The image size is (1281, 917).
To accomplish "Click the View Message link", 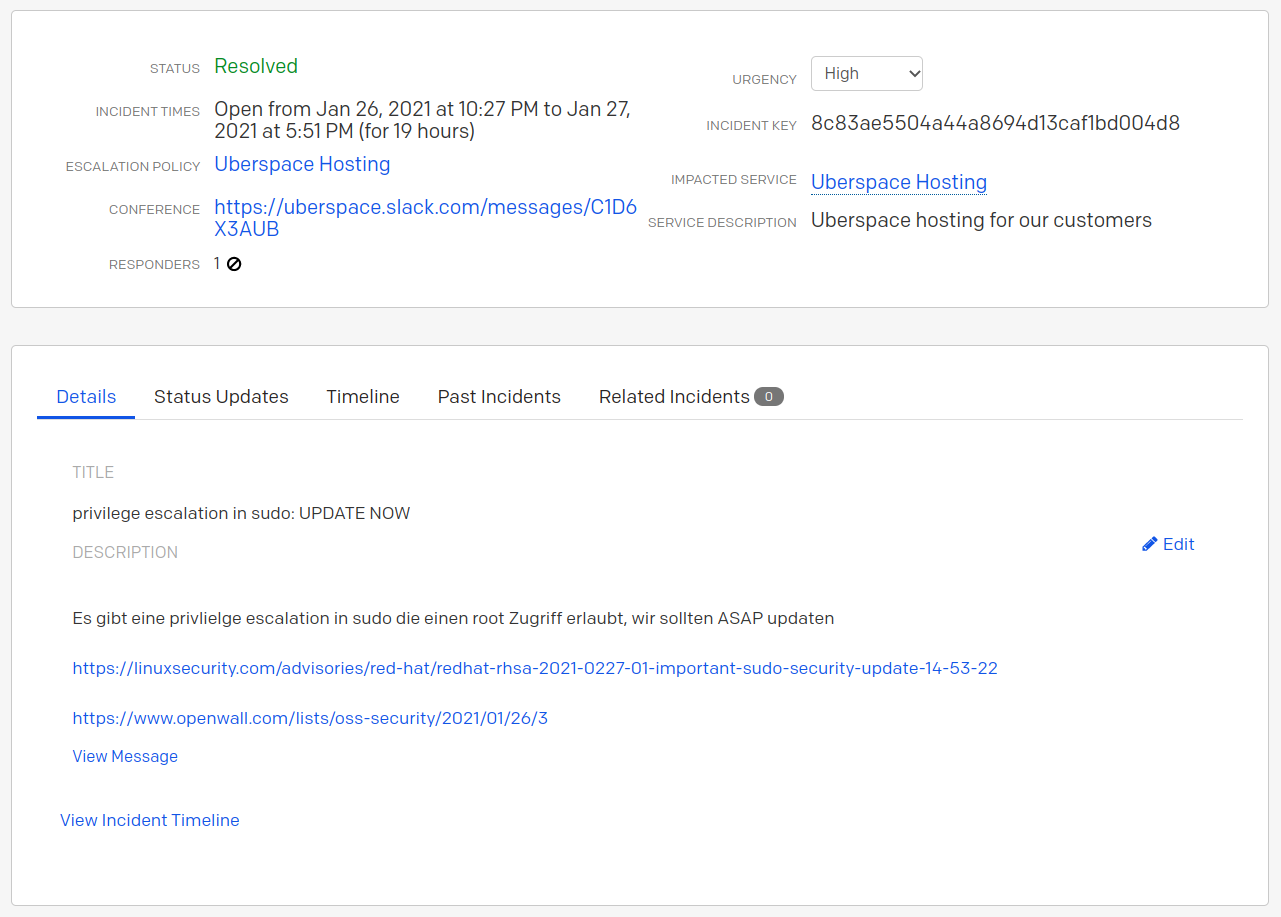I will (x=125, y=756).
